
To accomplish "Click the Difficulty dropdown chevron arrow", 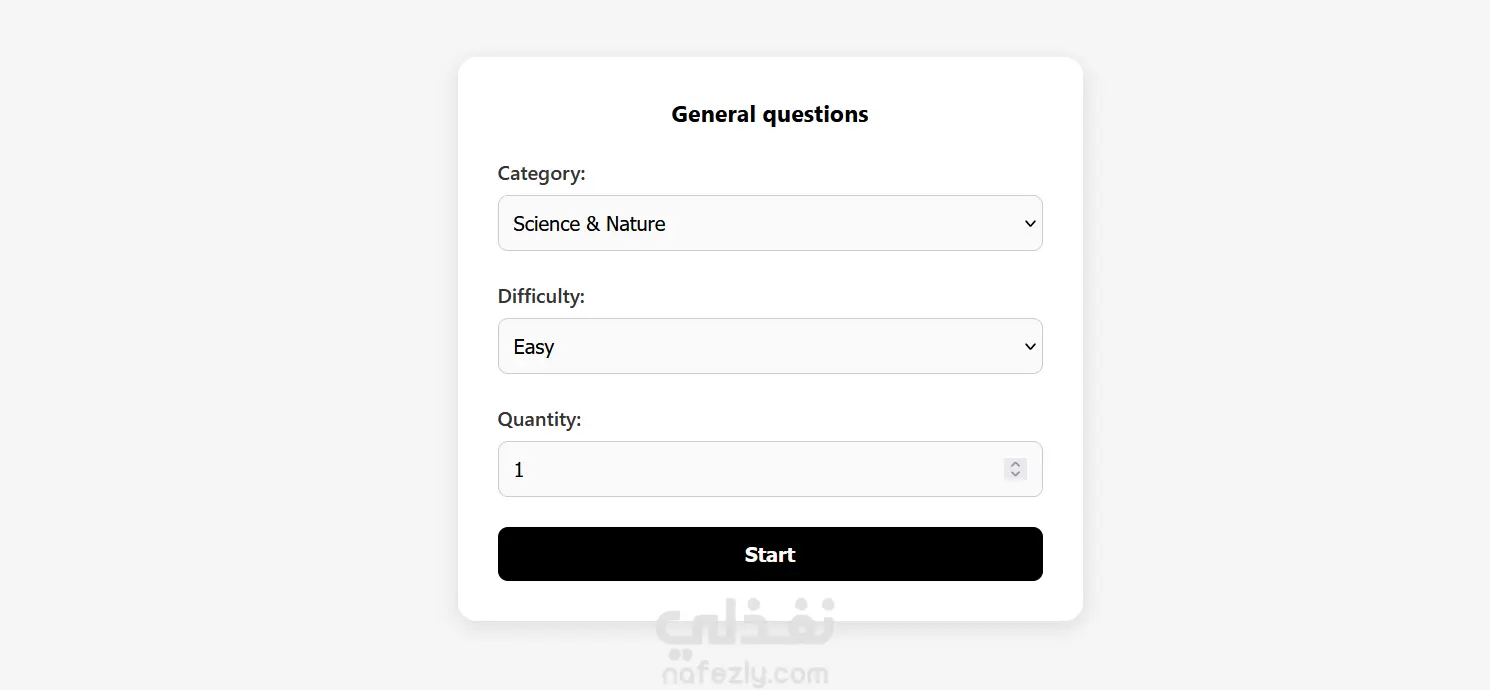I will point(1030,346).
